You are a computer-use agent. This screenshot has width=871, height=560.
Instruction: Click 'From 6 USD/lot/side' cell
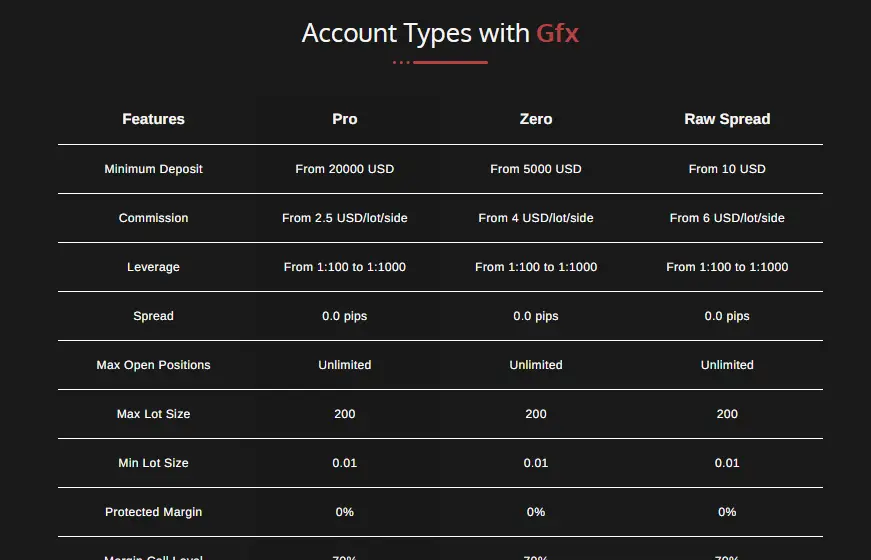pyautogui.click(x=727, y=218)
